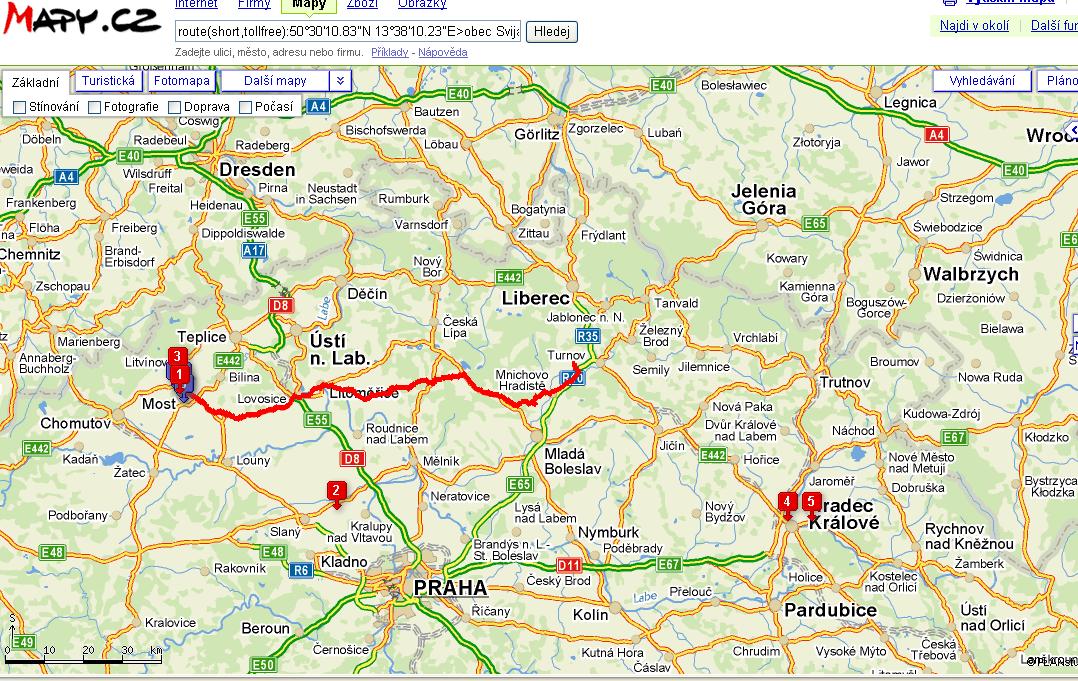Viewport: 1078px width, 681px height.
Task: Click red map marker number 2
Action: point(336,490)
